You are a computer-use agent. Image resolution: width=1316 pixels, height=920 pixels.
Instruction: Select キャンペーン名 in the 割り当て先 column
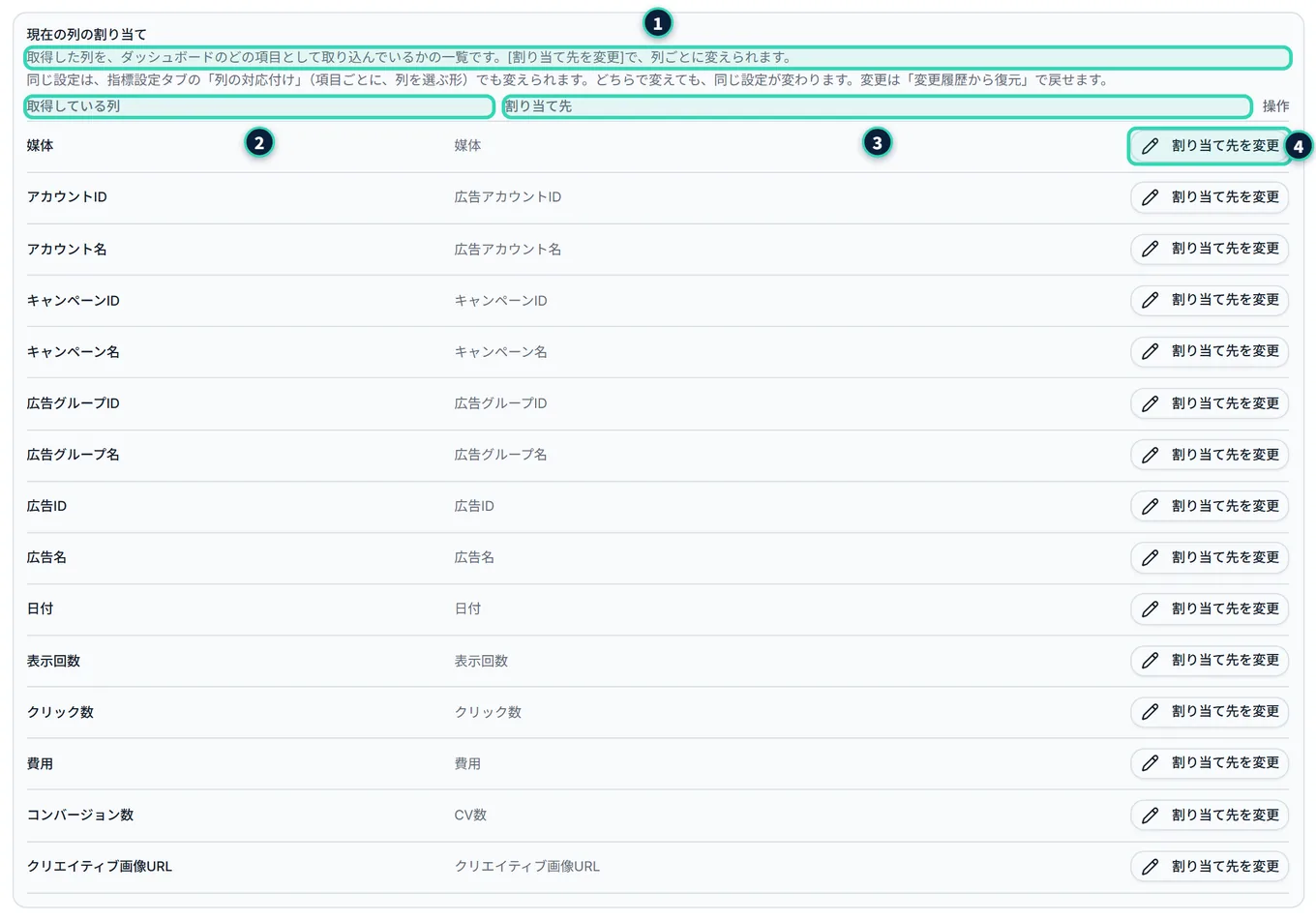501,351
